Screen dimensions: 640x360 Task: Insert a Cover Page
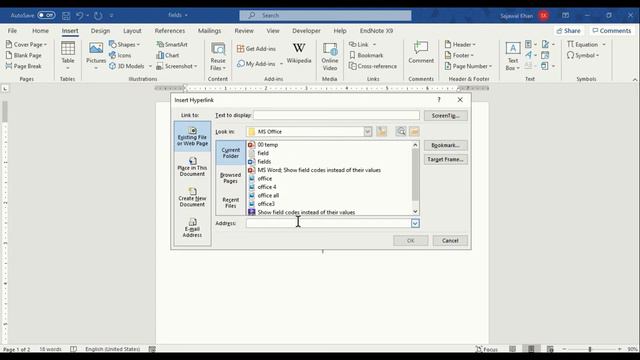(x=27, y=44)
